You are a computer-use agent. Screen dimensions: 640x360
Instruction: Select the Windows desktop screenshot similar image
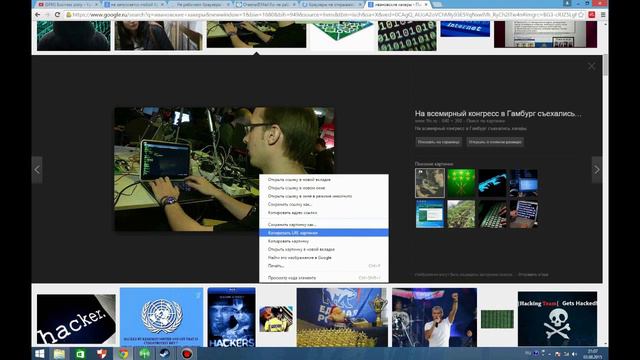(x=430, y=214)
